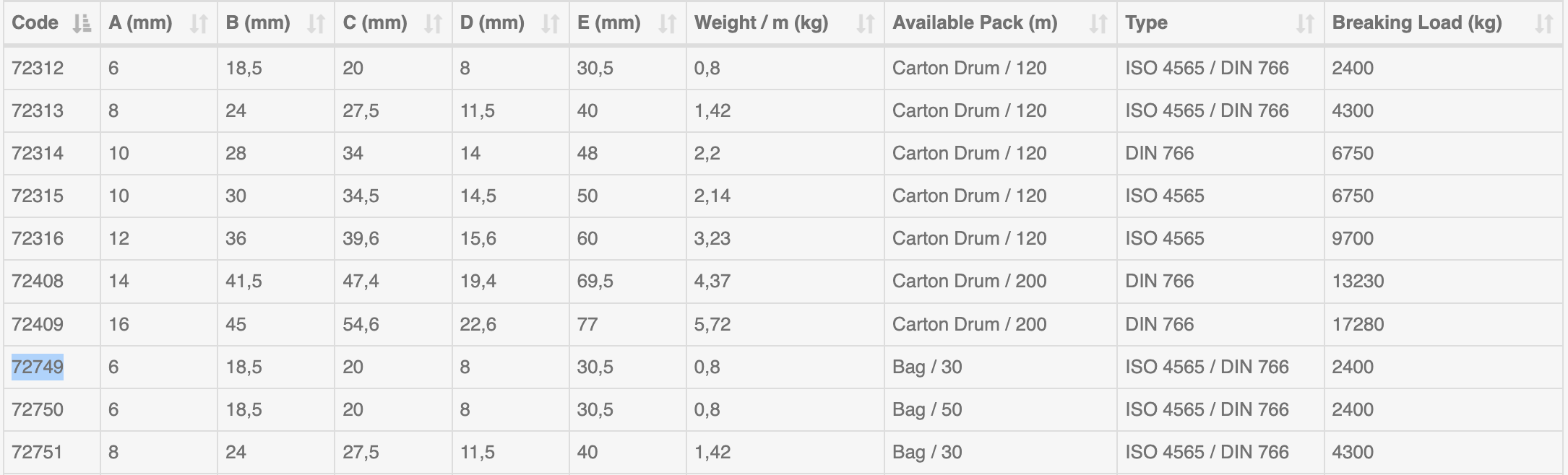
Task: Click product code 72751 row
Action: [38, 452]
